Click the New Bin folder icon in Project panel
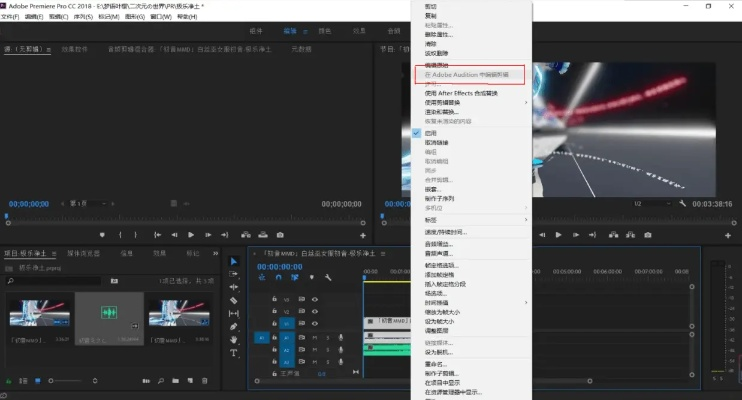The width and height of the screenshot is (742, 400). click(176, 381)
